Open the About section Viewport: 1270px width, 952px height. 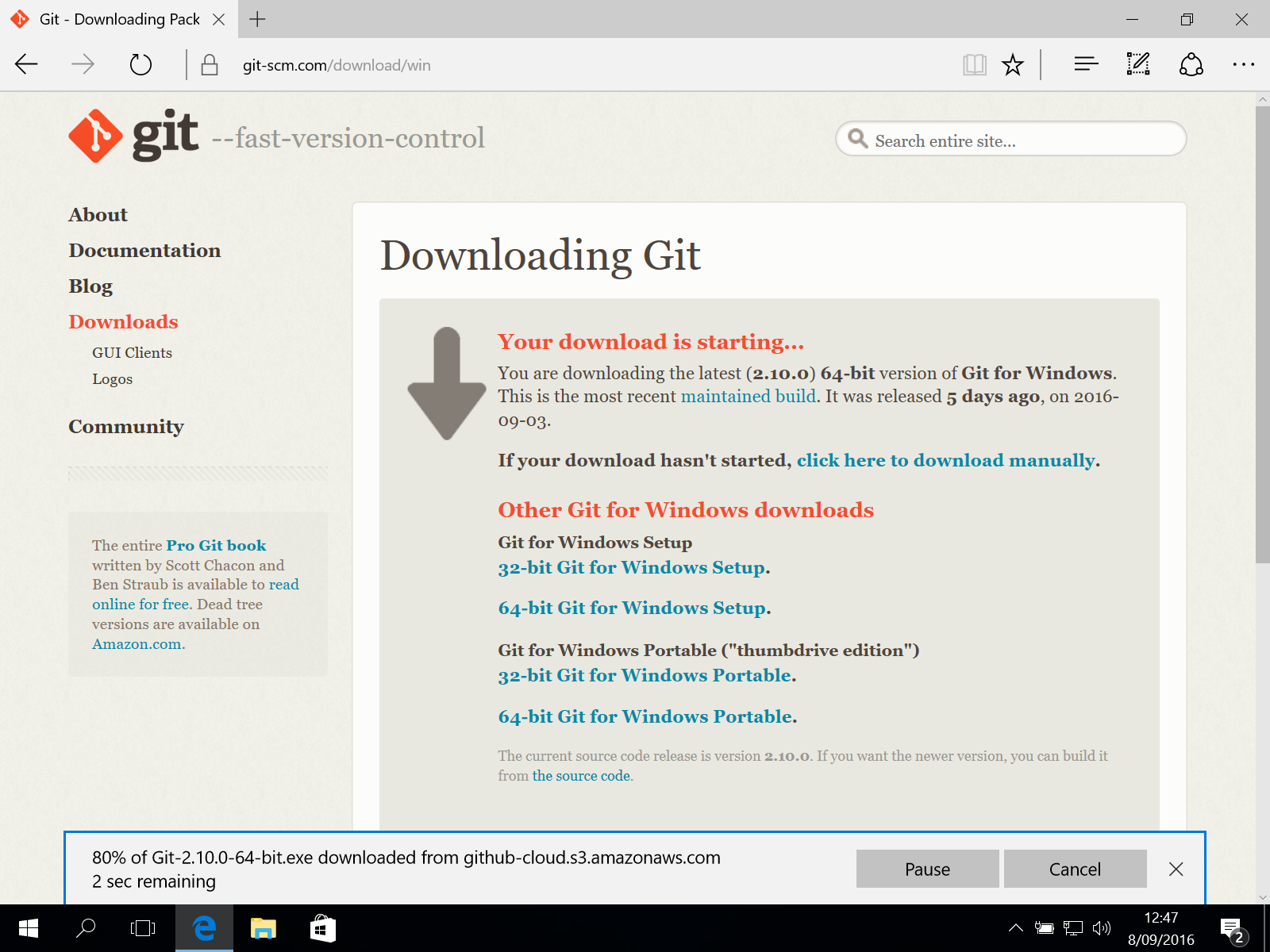(x=98, y=215)
